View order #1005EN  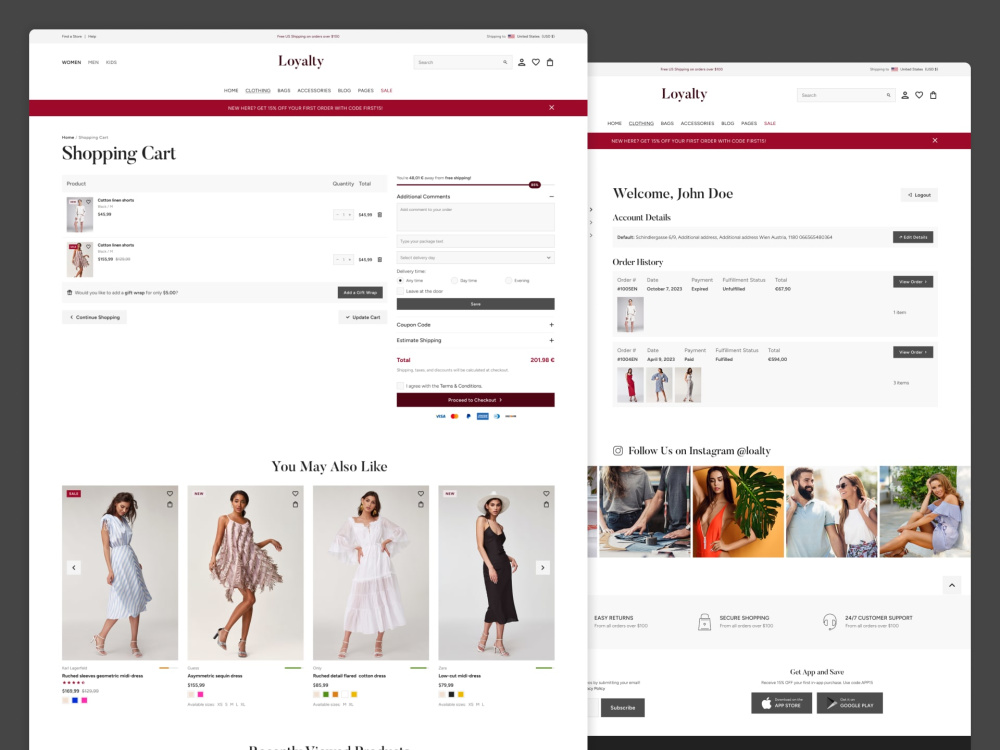[913, 281]
